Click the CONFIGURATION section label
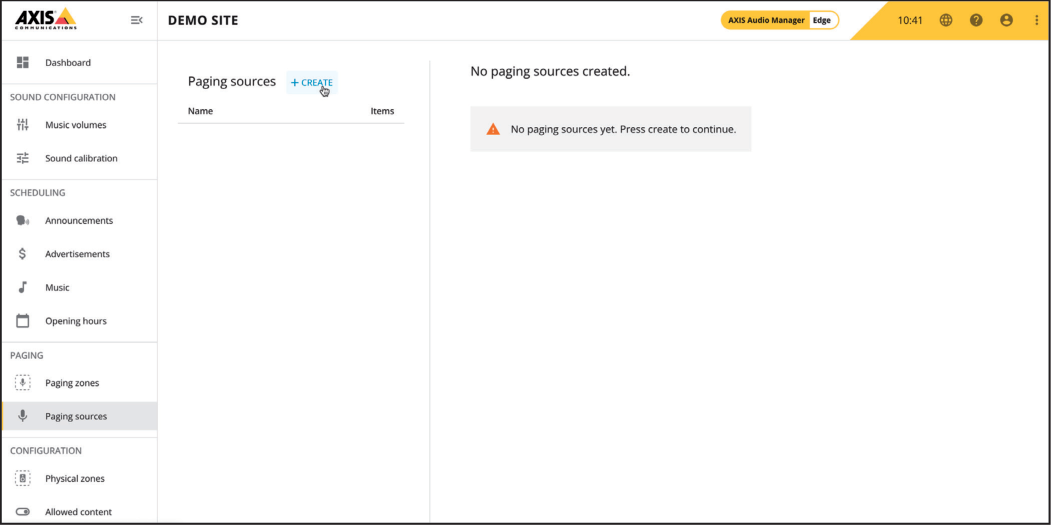 pyautogui.click(x=46, y=450)
